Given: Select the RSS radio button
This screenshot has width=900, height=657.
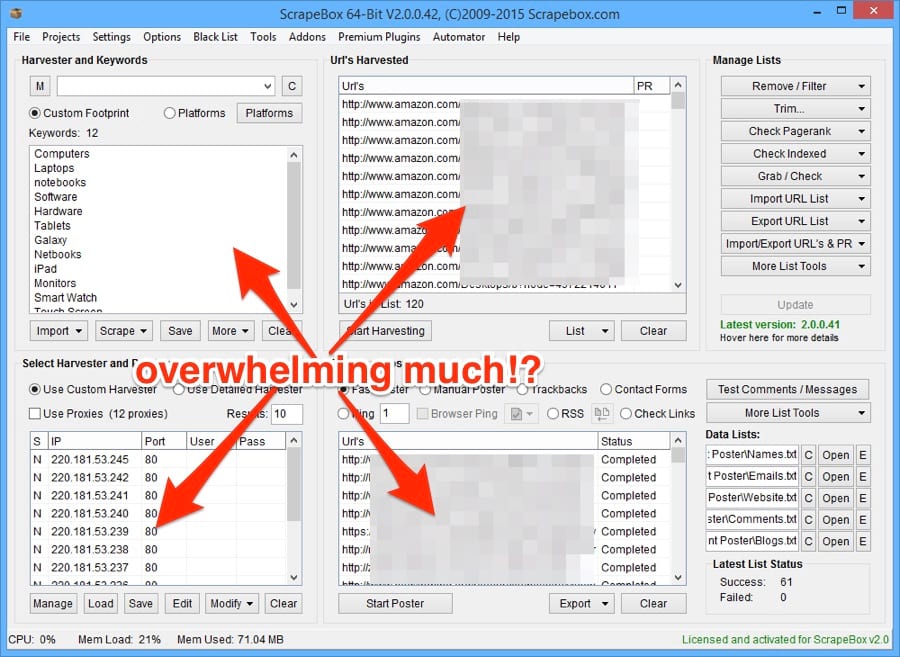Looking at the screenshot, I should pos(553,414).
